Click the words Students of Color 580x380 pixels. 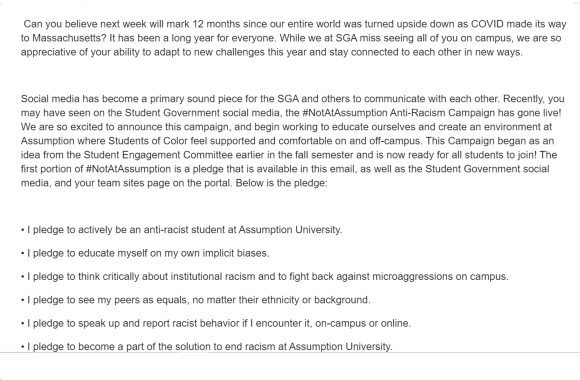(x=148, y=141)
